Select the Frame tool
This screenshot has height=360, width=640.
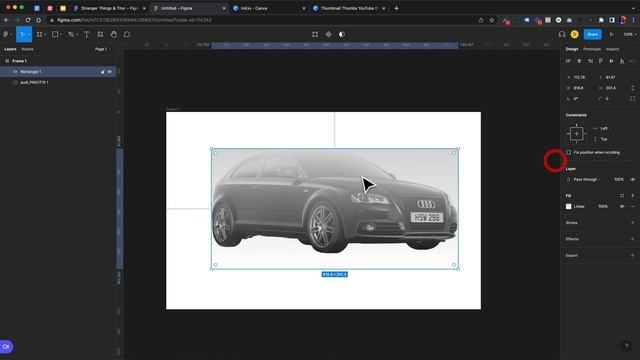point(39,35)
